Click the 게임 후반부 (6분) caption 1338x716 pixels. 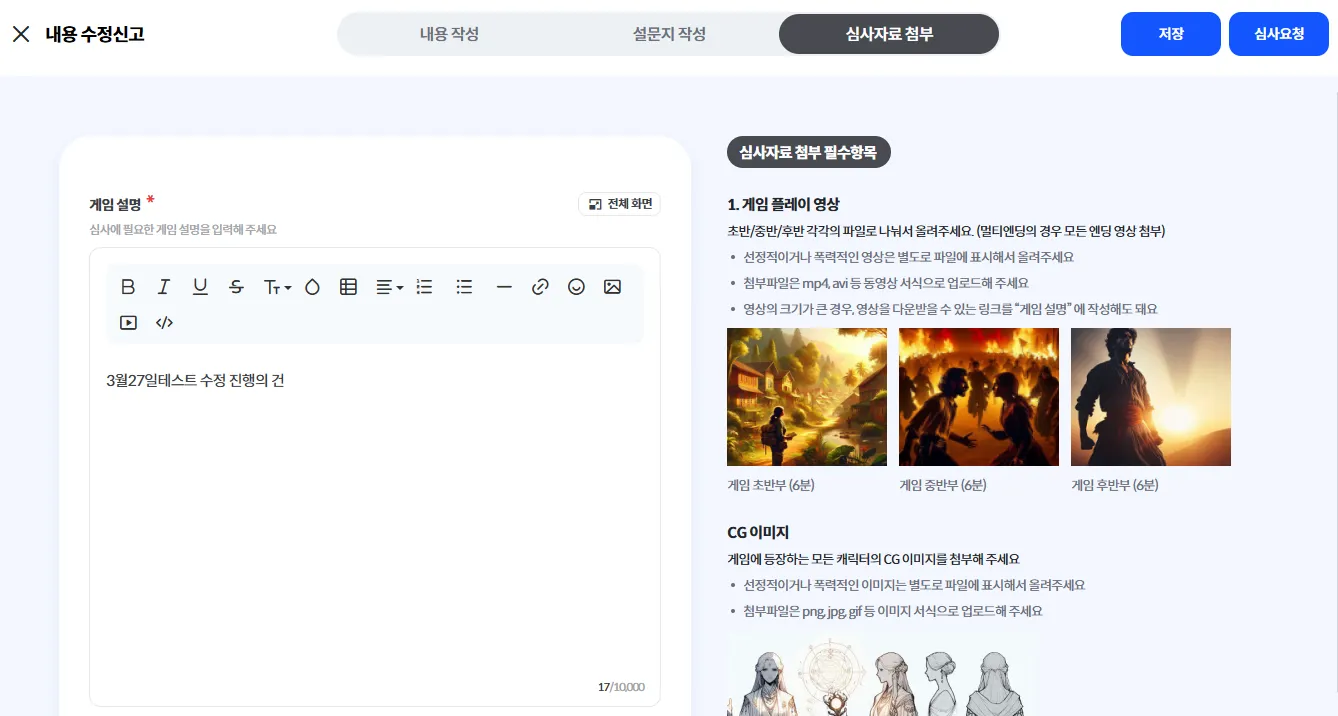(1115, 485)
